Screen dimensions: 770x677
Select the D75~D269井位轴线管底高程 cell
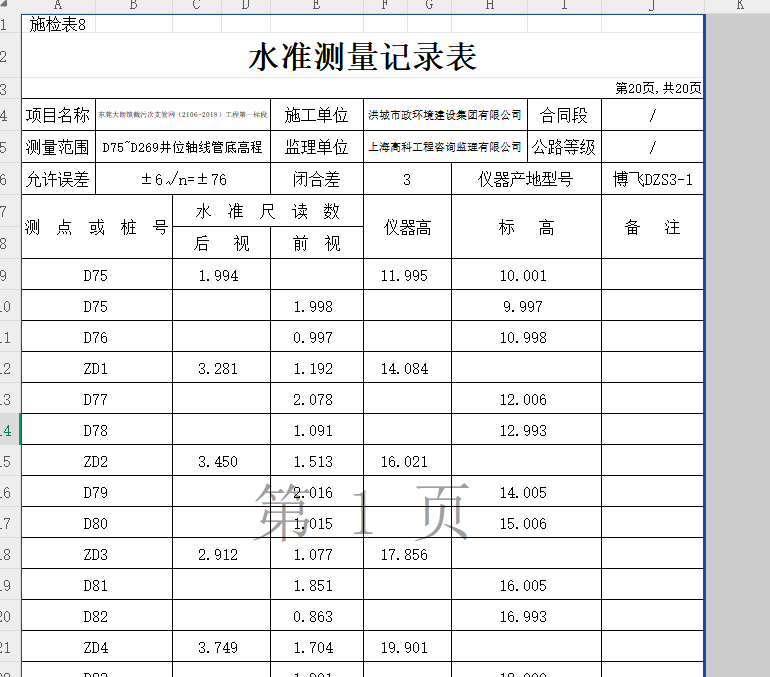(182, 148)
